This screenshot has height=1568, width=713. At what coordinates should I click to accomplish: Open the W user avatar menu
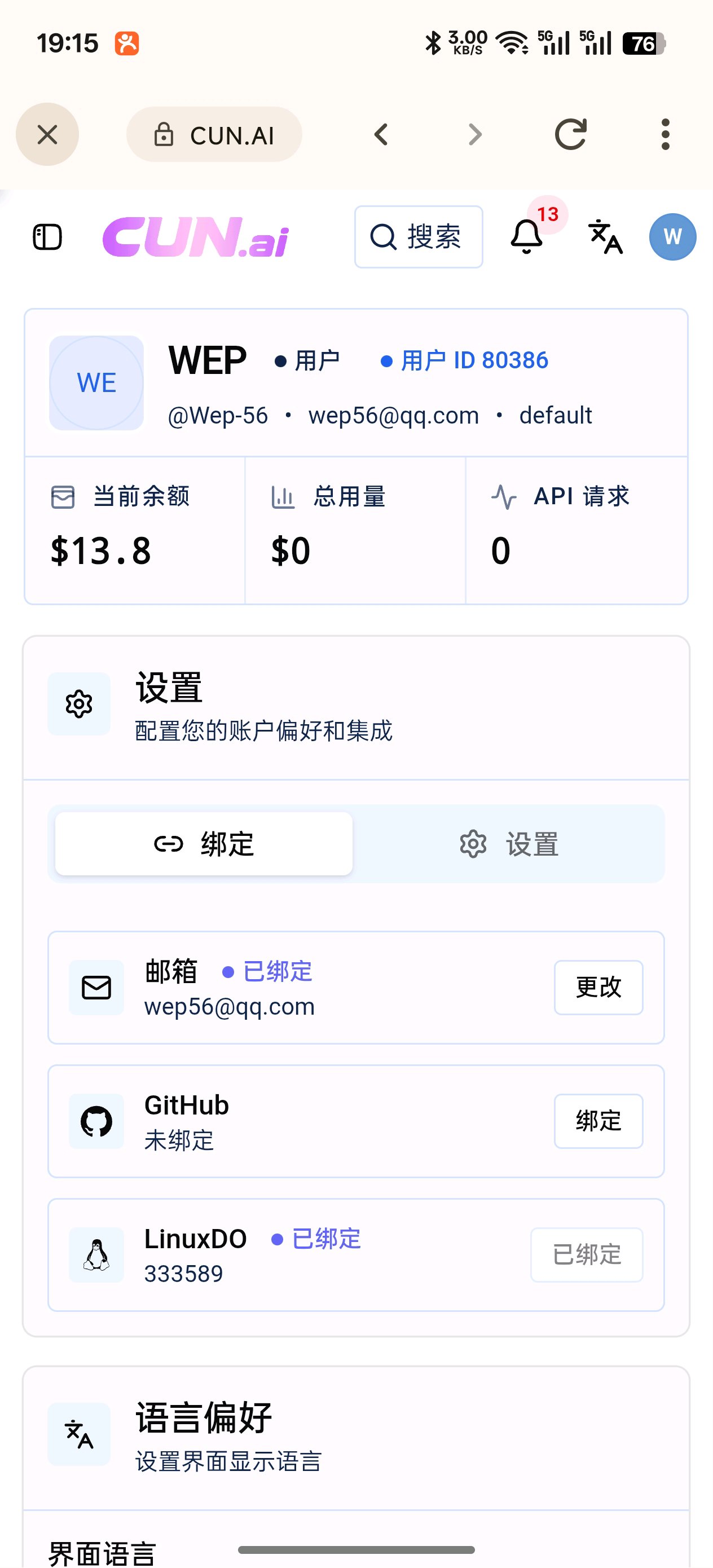(672, 237)
